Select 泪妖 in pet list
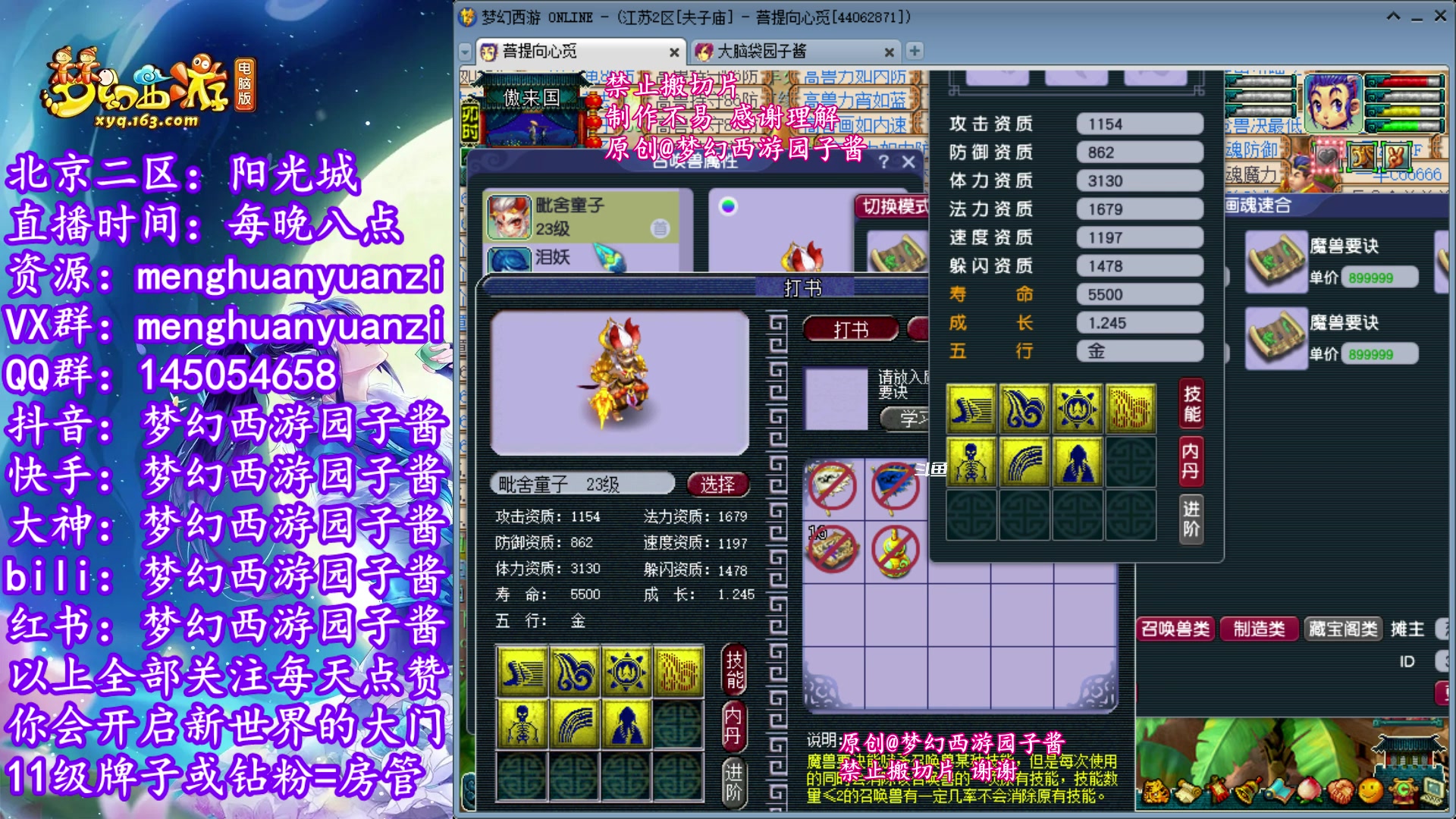 (x=582, y=258)
